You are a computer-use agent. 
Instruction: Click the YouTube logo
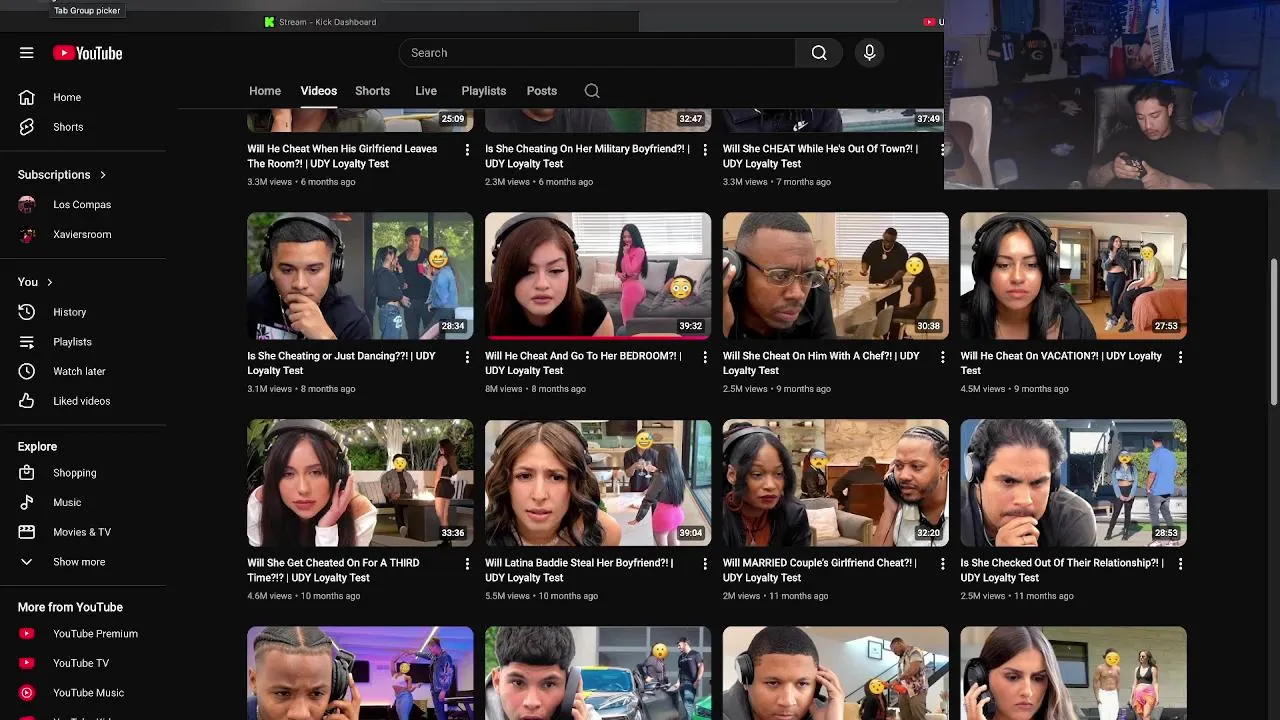point(88,53)
